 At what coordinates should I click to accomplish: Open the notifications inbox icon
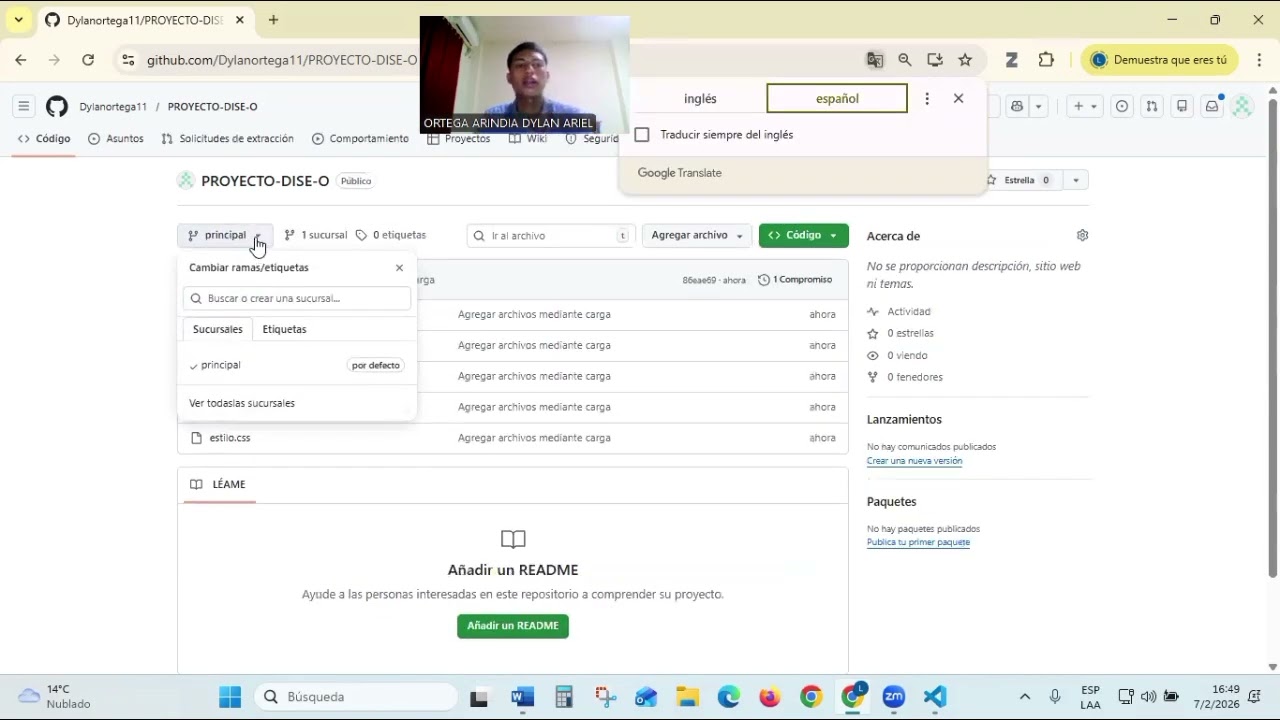[x=1212, y=106]
